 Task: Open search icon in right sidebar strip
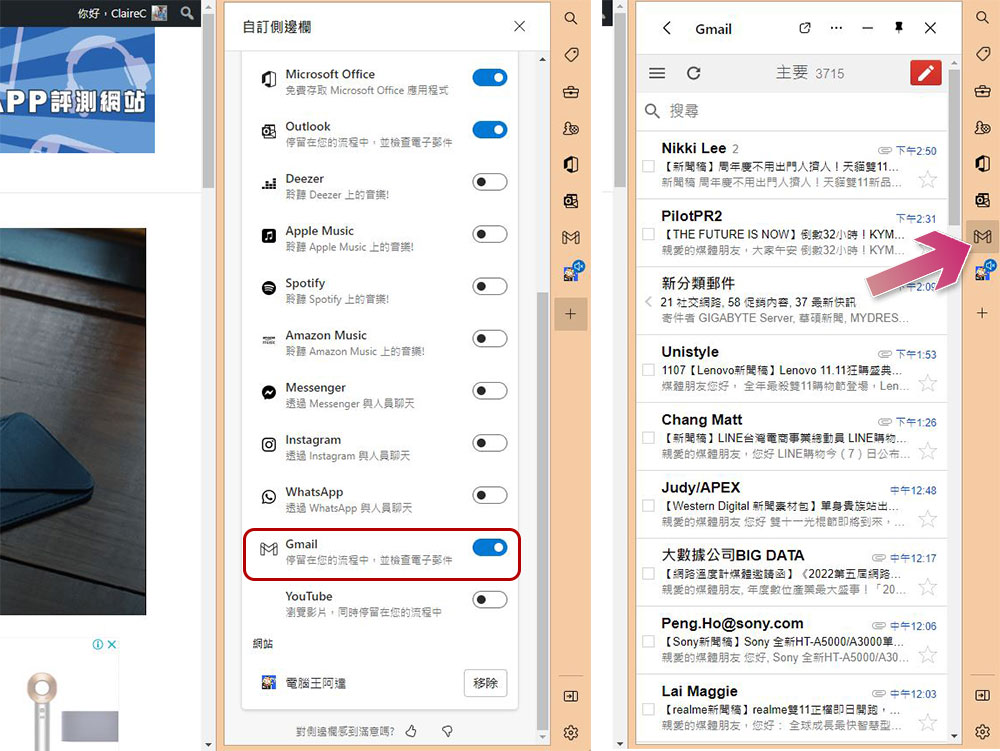(982, 18)
